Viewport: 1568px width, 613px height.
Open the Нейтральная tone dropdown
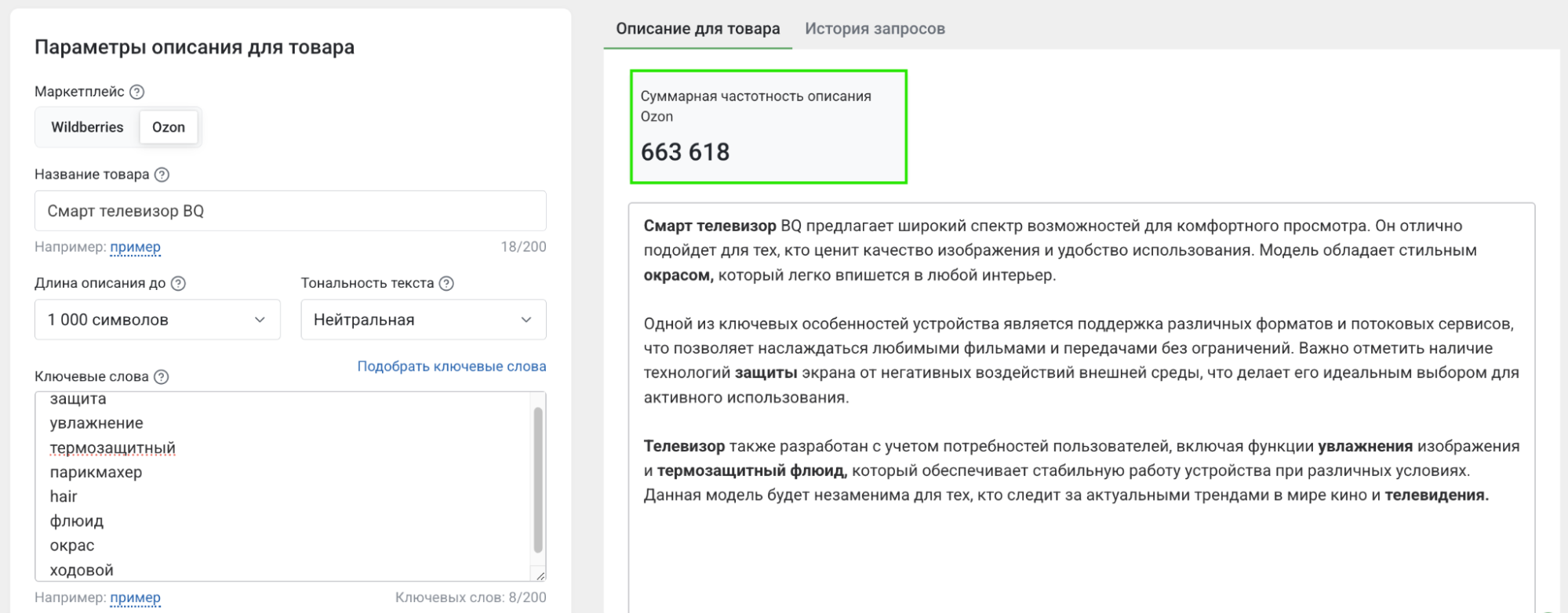[424, 320]
